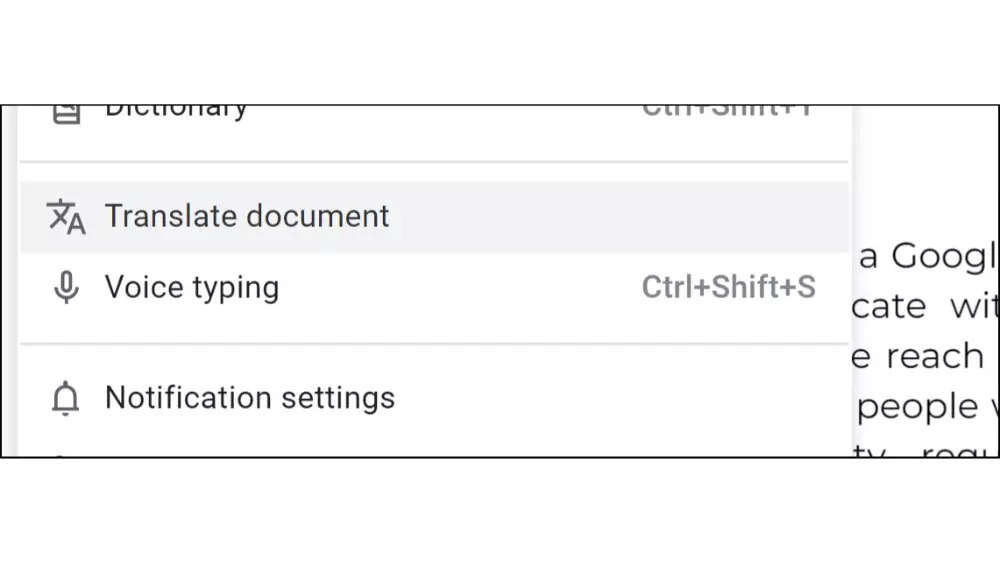This screenshot has height=562, width=1000.
Task: Click the Notification settings bell icon
Action: coord(65,398)
